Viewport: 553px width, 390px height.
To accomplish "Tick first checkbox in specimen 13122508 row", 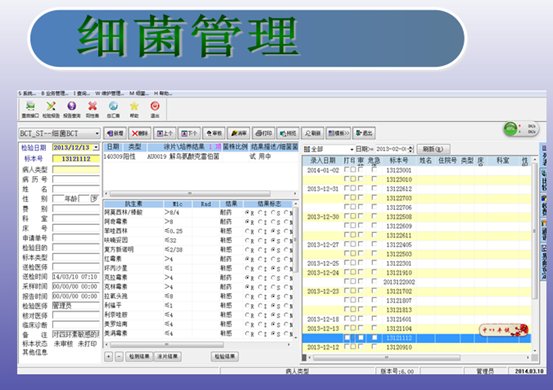I will 347,216.
